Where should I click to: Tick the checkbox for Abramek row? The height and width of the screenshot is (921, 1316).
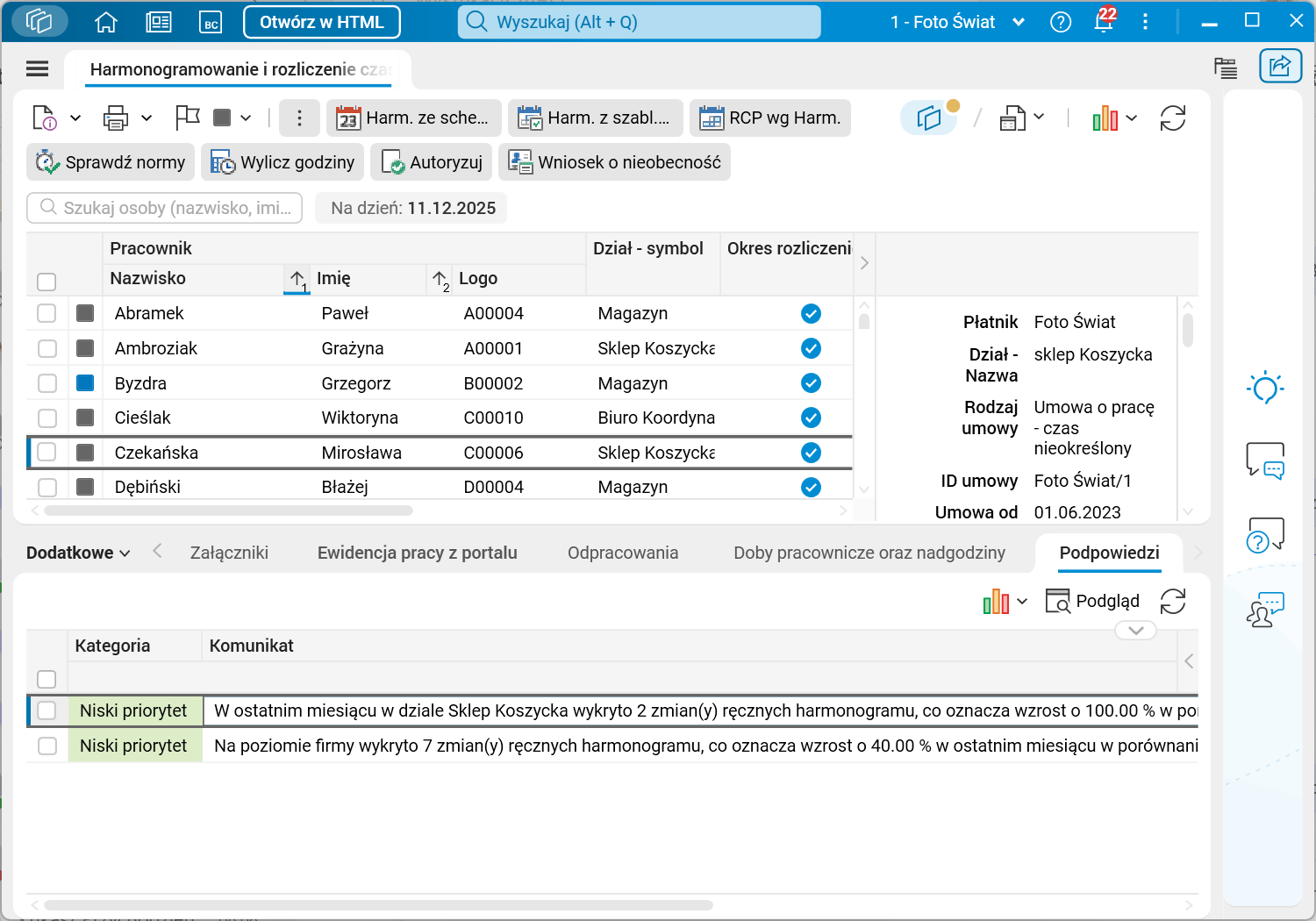tap(47, 313)
